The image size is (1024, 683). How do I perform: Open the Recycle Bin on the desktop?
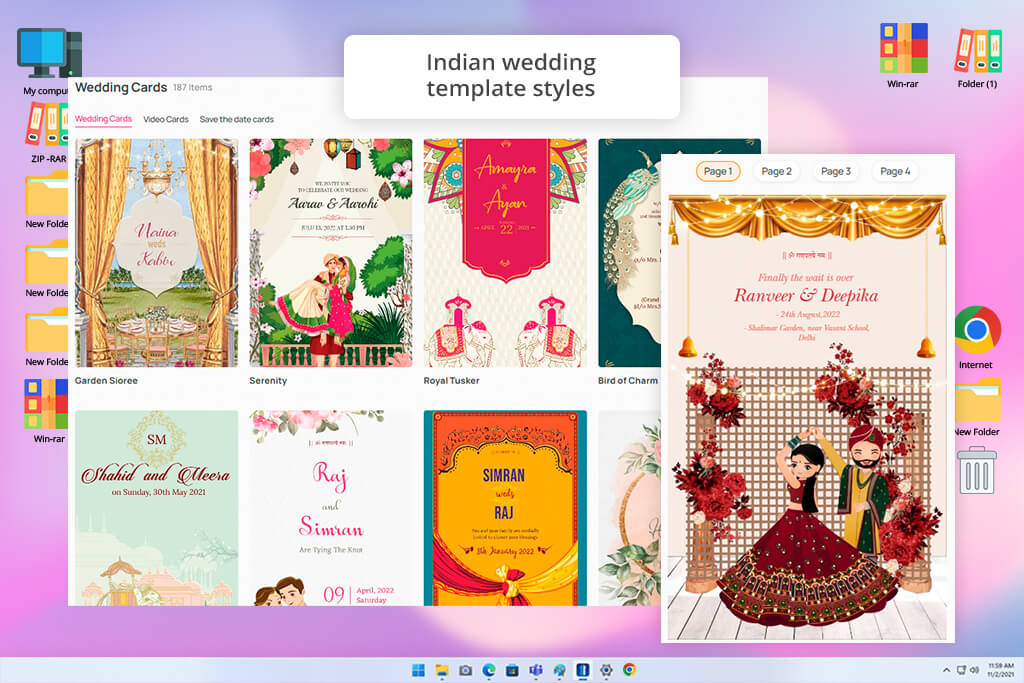[x=977, y=469]
